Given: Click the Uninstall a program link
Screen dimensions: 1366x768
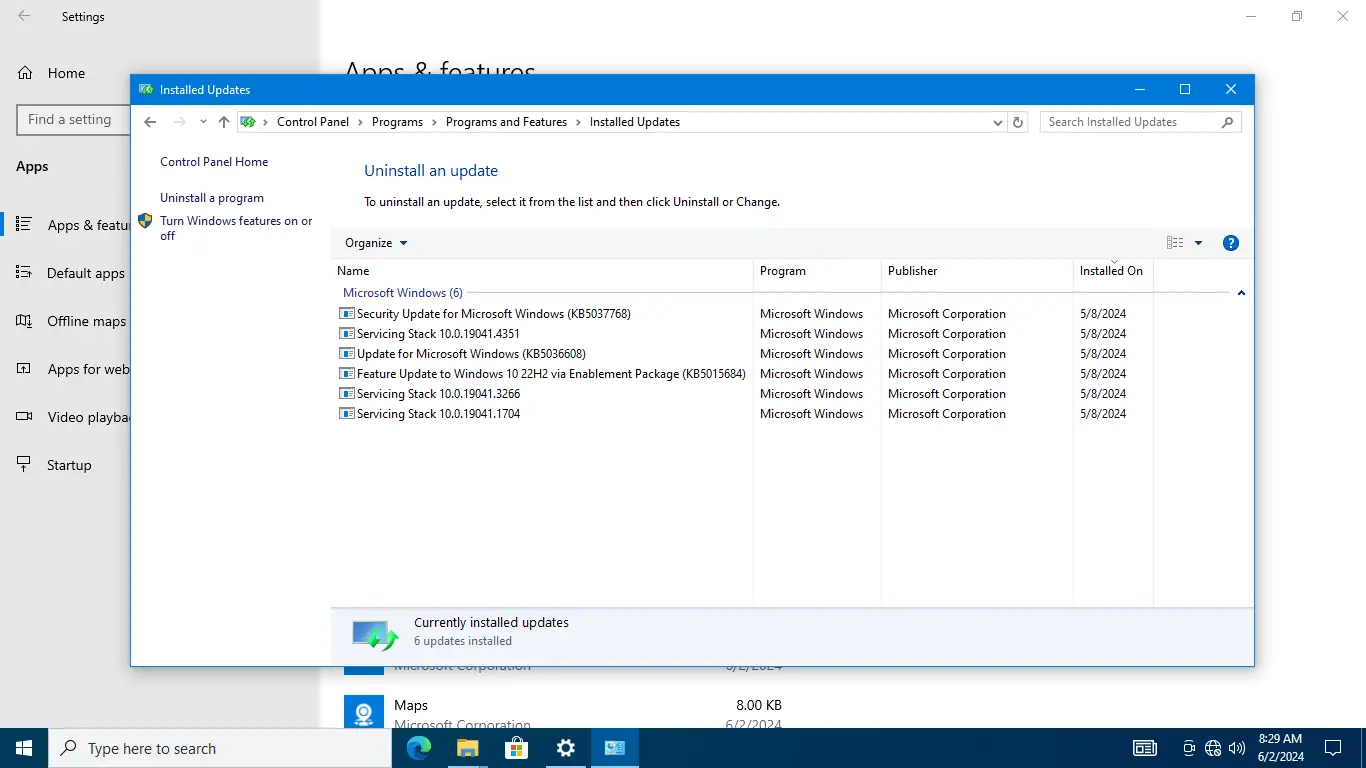Looking at the screenshot, I should coord(212,198).
